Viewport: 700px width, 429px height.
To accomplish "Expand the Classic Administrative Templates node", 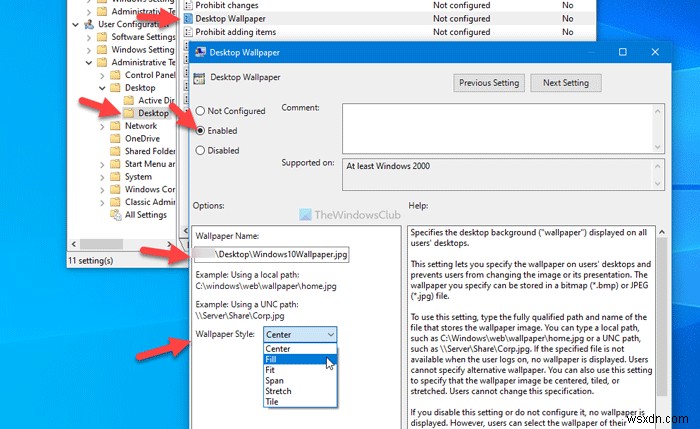I will tap(102, 203).
